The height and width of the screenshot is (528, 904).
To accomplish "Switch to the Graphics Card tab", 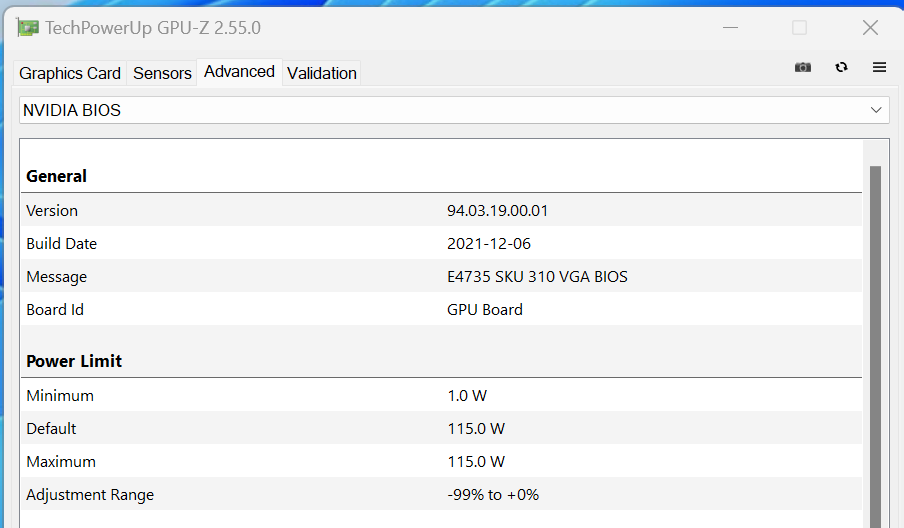I will (x=70, y=73).
